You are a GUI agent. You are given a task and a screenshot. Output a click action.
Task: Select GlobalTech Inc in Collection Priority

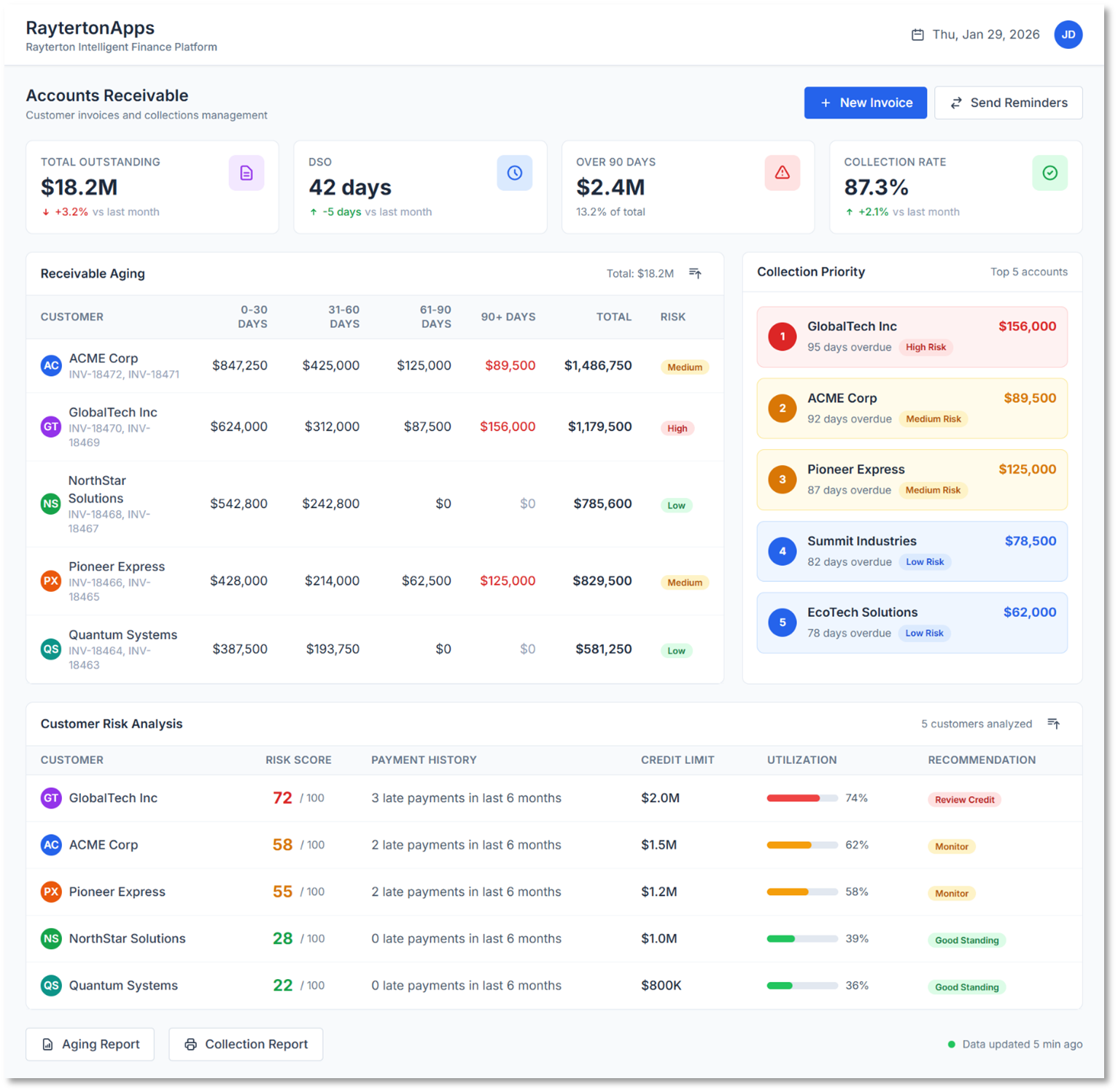[912, 337]
